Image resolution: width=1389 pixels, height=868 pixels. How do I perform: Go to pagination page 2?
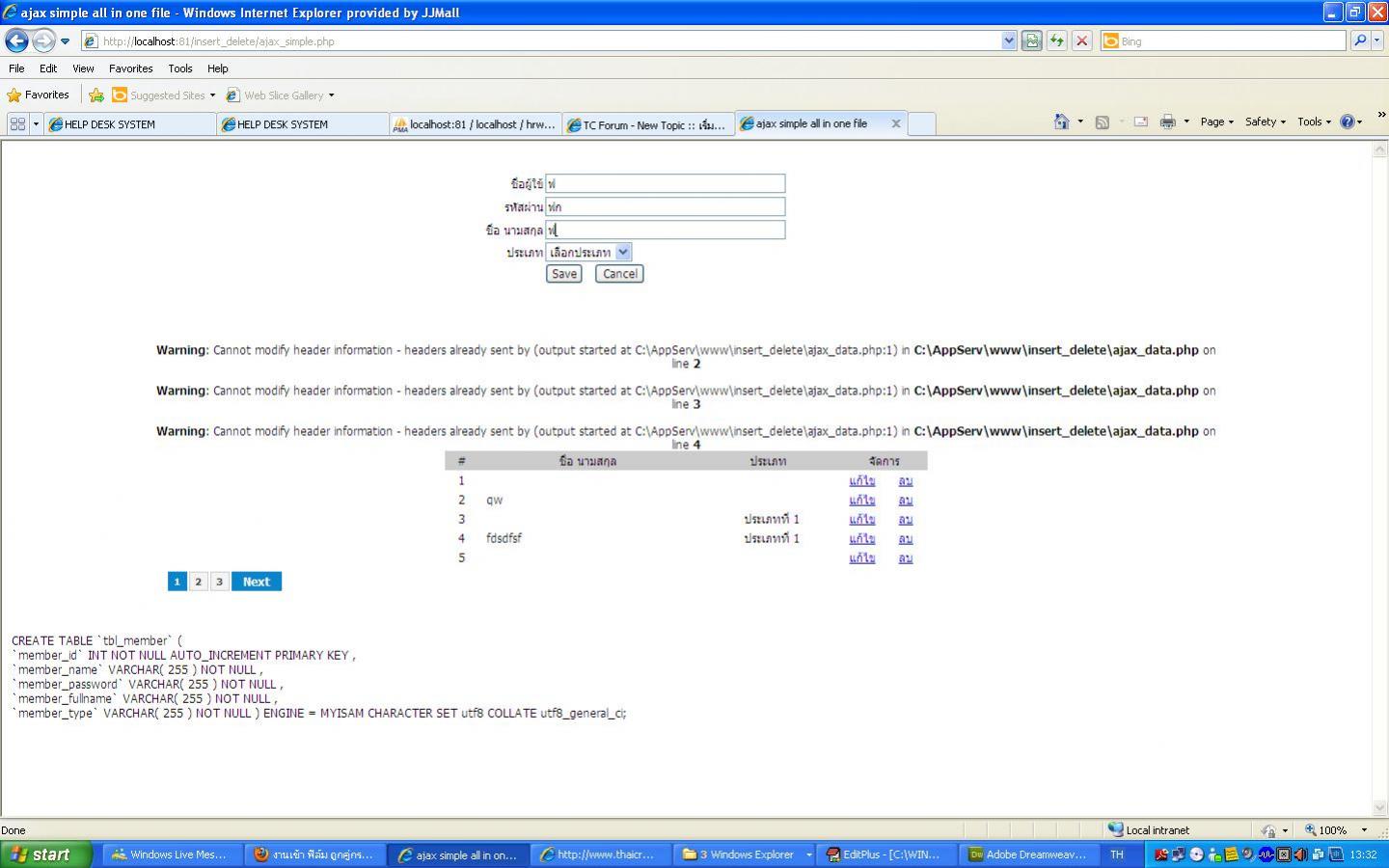pos(198,582)
